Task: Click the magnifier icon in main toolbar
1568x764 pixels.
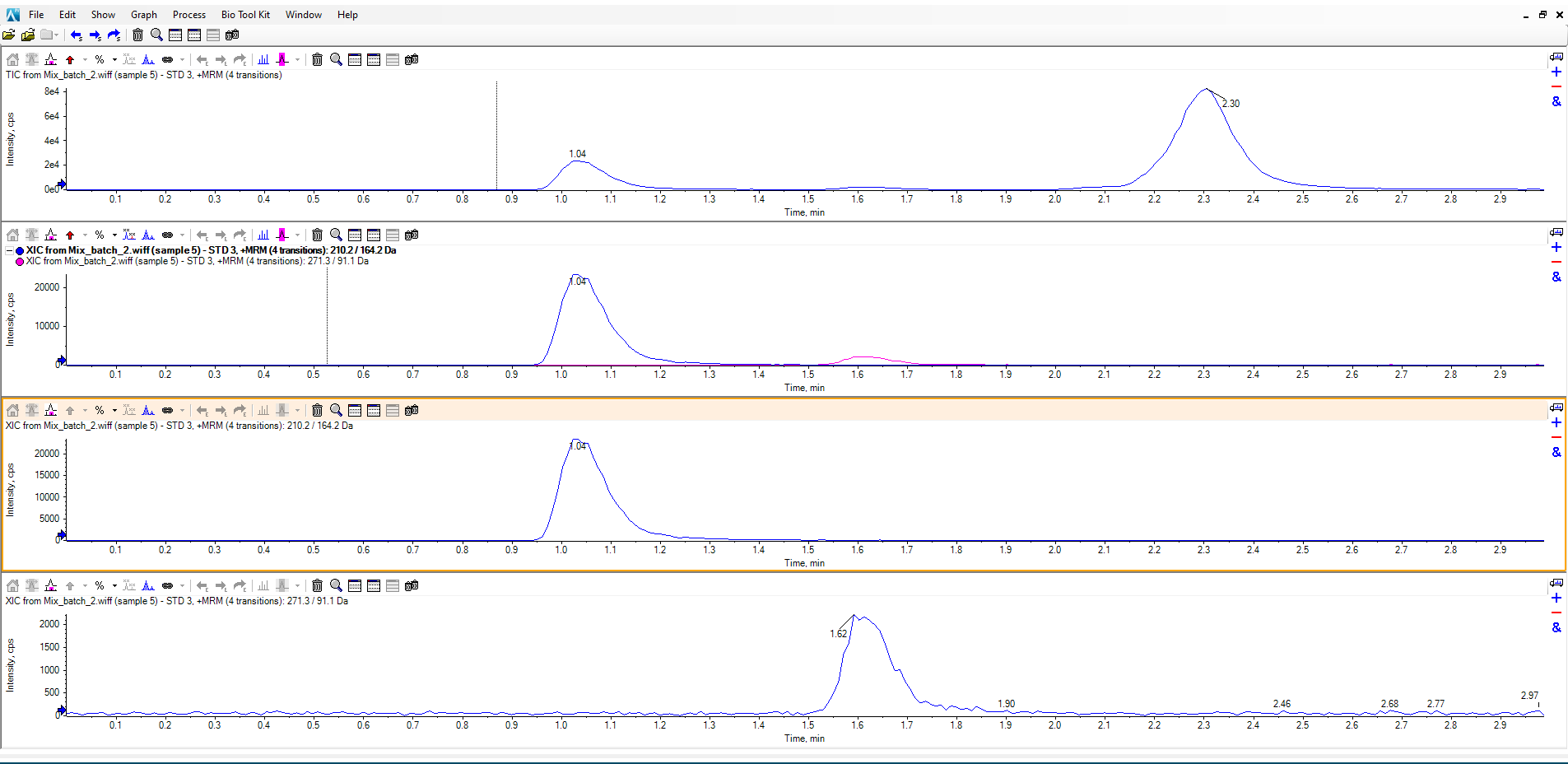Action: 156,35
